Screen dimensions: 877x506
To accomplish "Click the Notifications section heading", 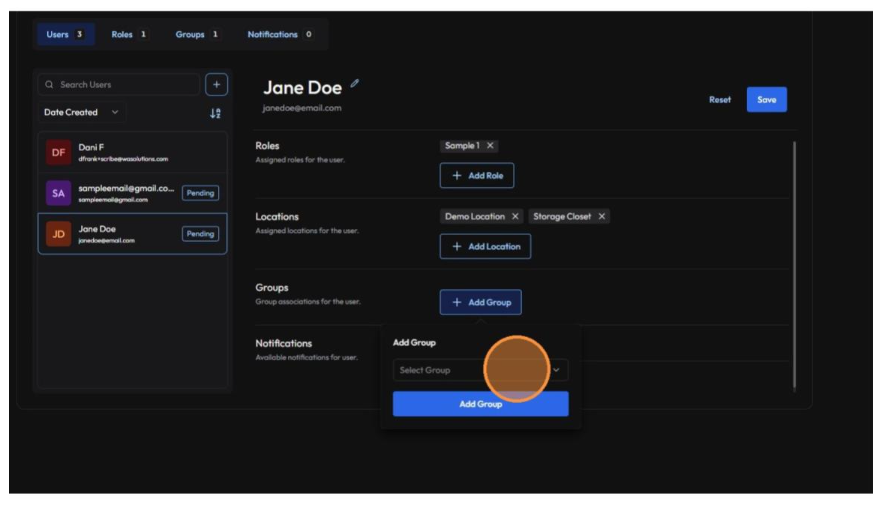I will (x=284, y=343).
